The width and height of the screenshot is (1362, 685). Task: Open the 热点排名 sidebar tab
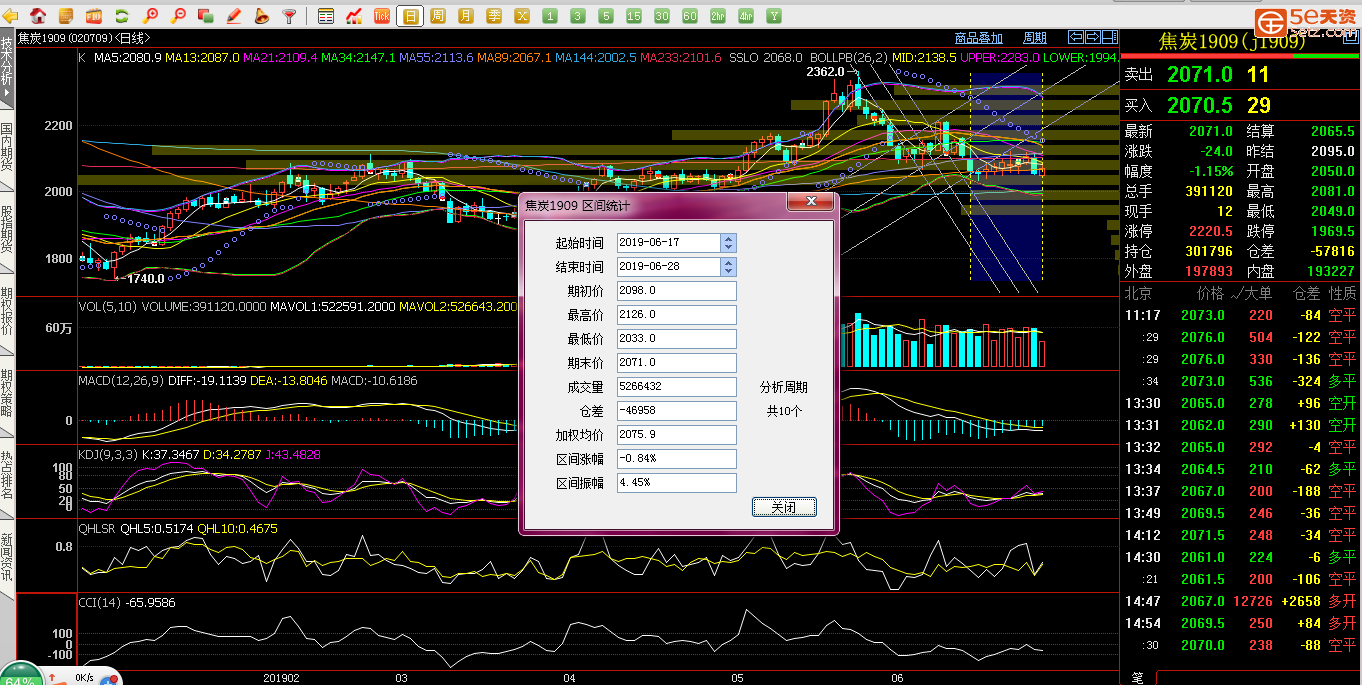point(7,475)
